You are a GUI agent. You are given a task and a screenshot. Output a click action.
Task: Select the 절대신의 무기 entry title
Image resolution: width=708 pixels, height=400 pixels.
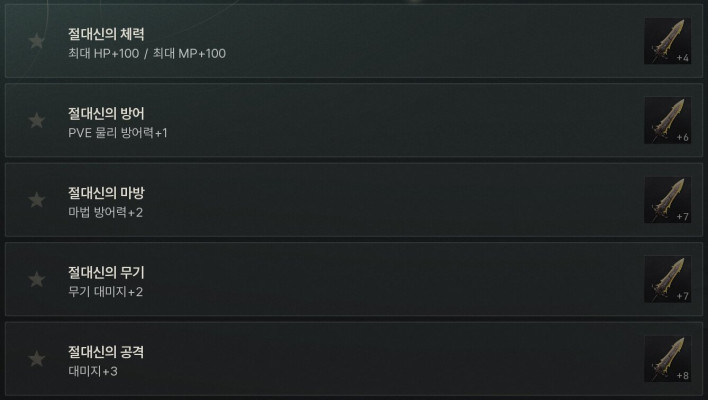[106, 272]
